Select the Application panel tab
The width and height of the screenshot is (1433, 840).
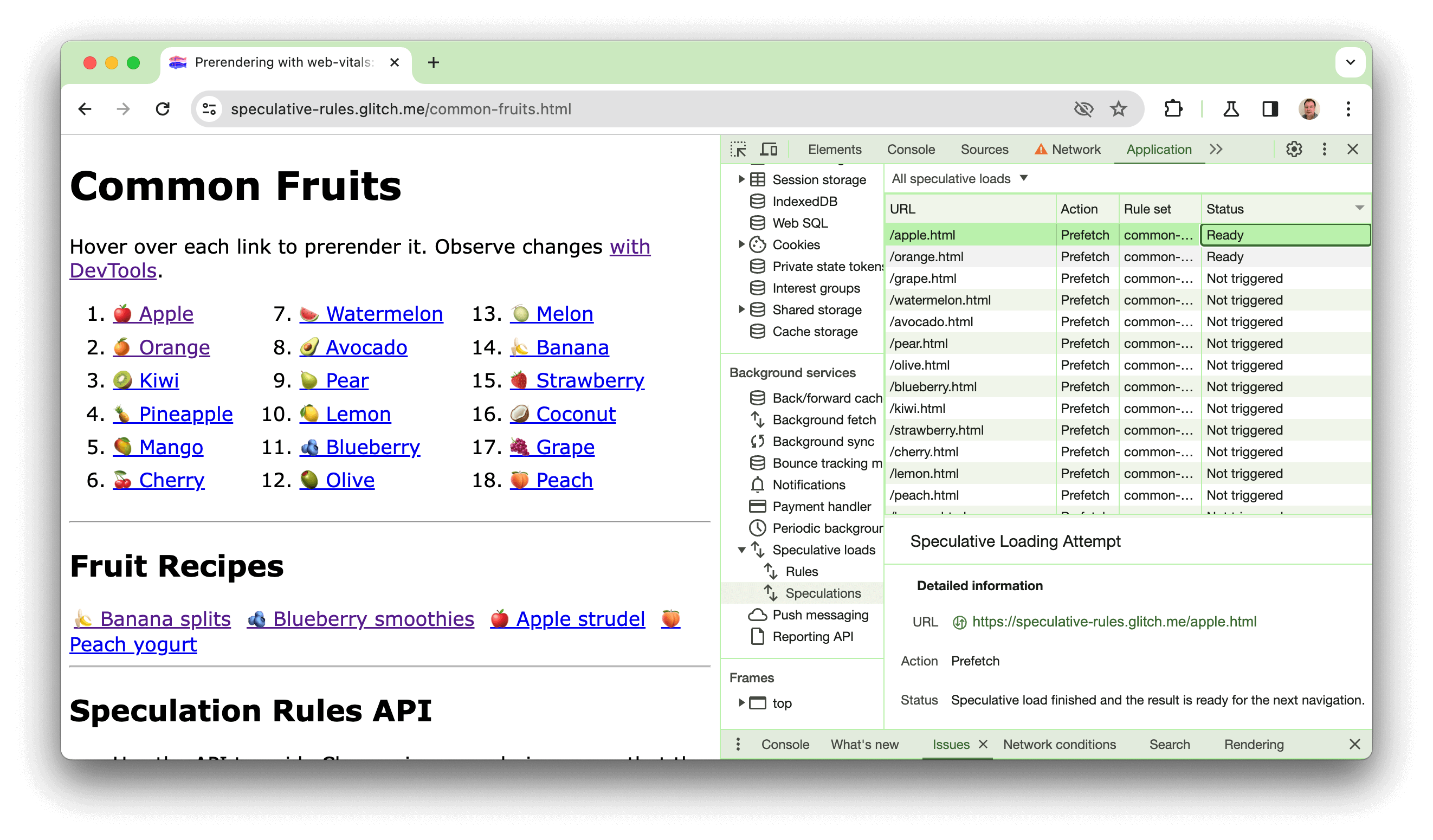(1158, 148)
